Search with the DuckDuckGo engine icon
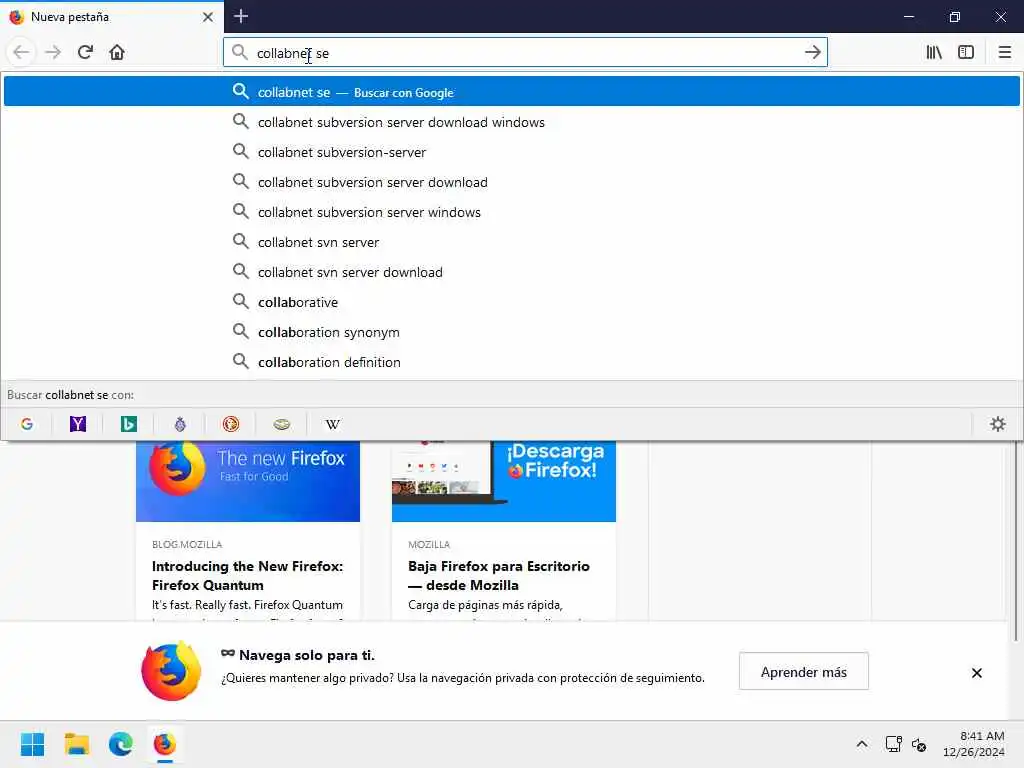 (231, 424)
